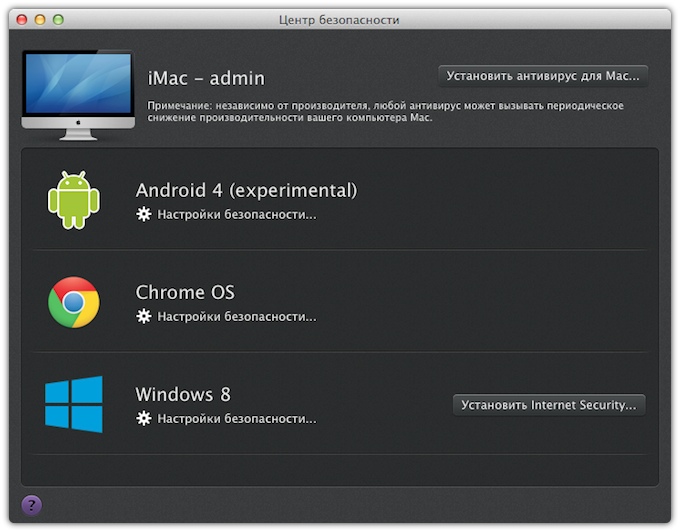Image resolution: width=680 pixels, height=532 pixels.
Task: Click Установить антивирус для Mac button
Action: coord(543,76)
